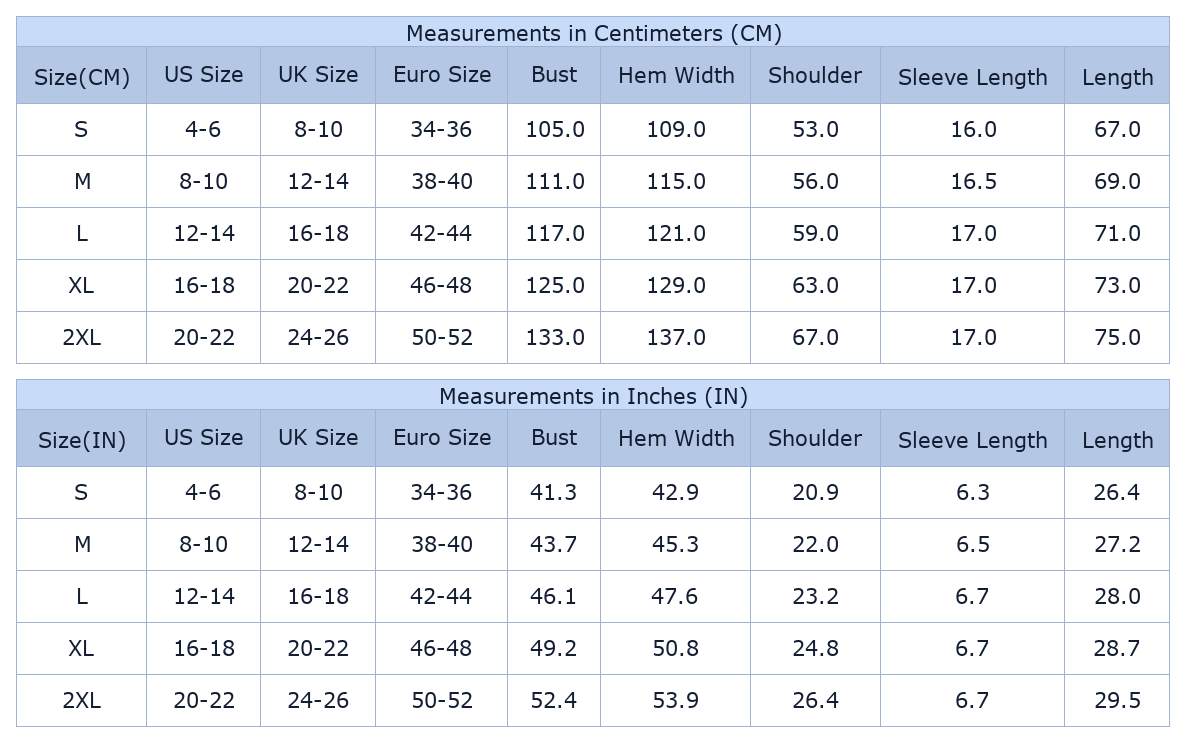Click the 41.3 bust cell in inches
This screenshot has height=748, width=1185.
tap(554, 493)
